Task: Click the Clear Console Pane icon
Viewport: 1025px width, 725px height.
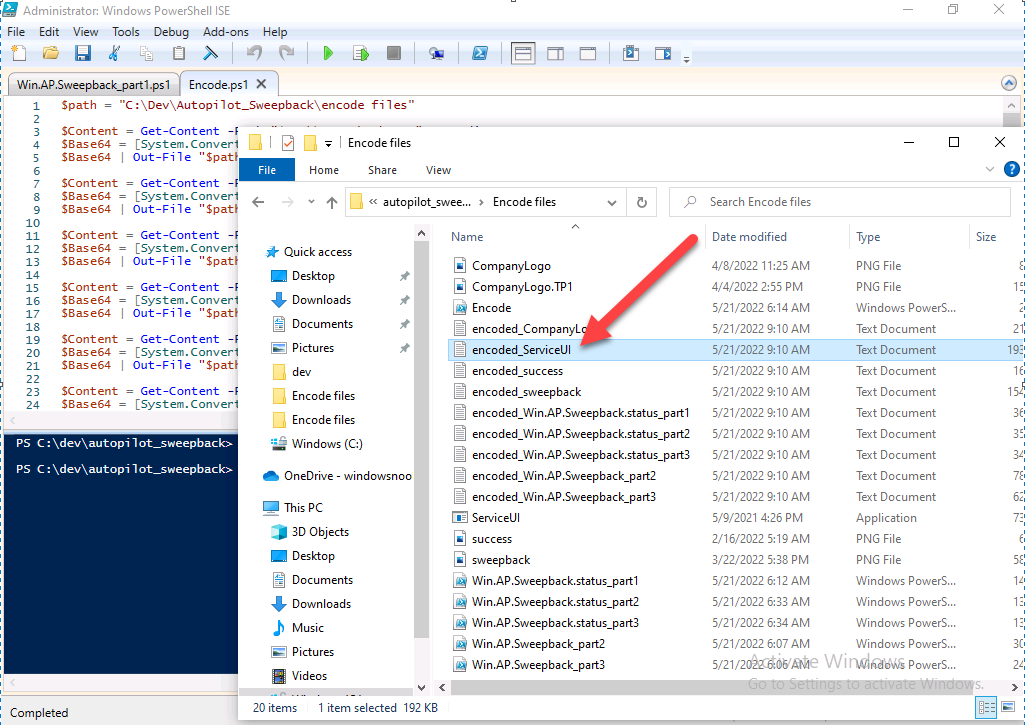Action: [x=211, y=53]
